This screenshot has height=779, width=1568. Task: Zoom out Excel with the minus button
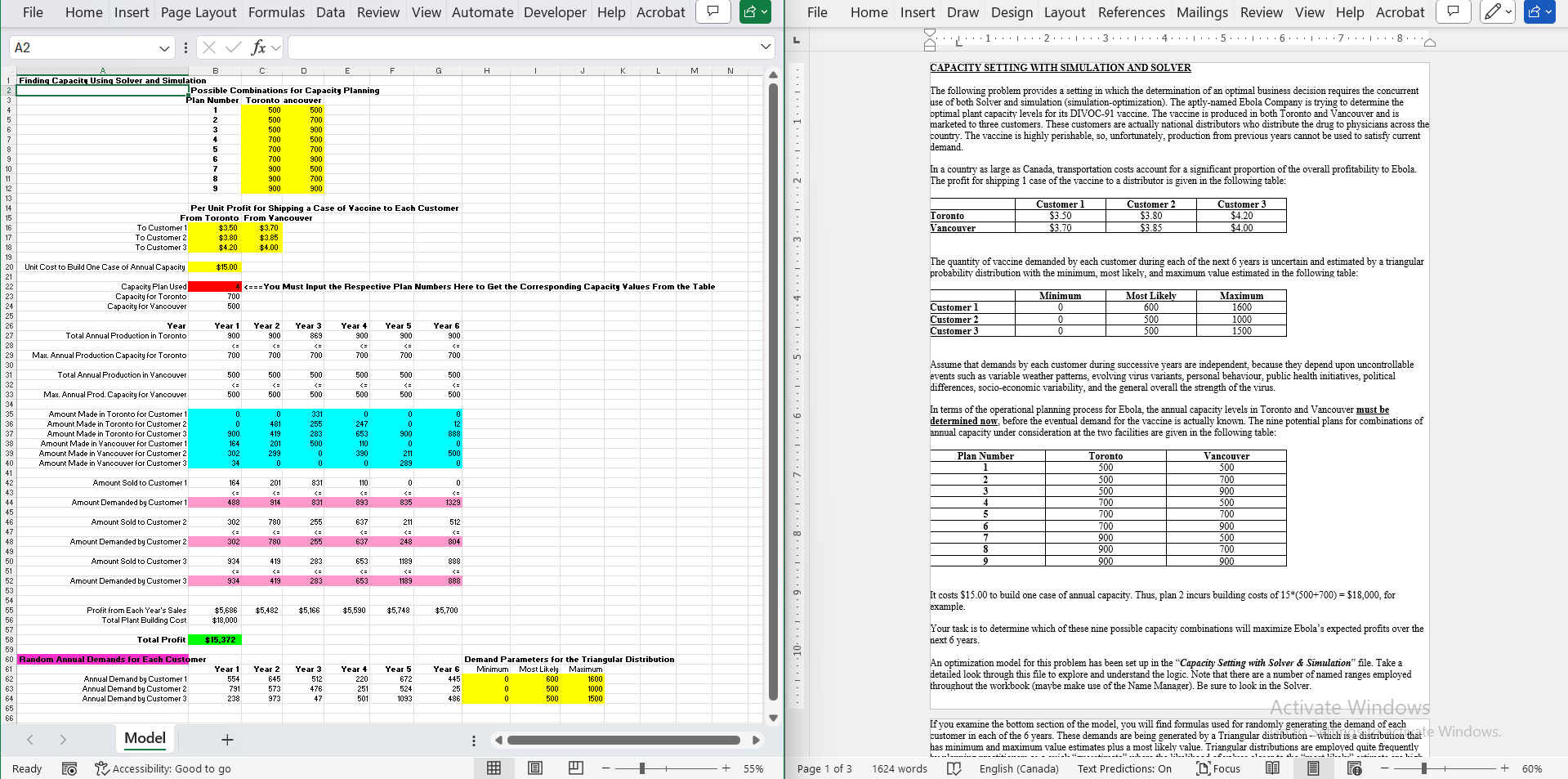[x=606, y=768]
